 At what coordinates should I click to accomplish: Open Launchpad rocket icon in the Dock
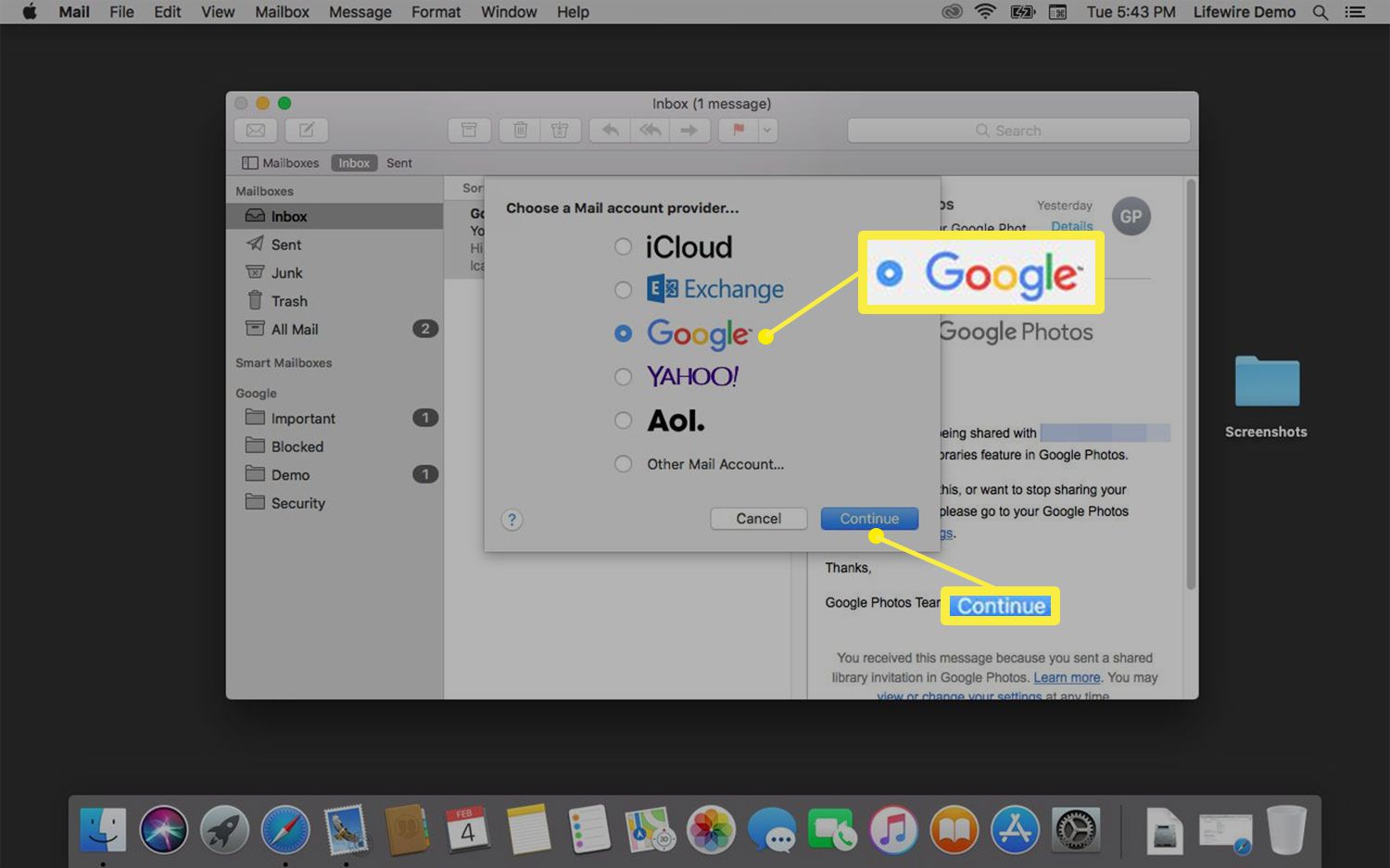(x=224, y=829)
